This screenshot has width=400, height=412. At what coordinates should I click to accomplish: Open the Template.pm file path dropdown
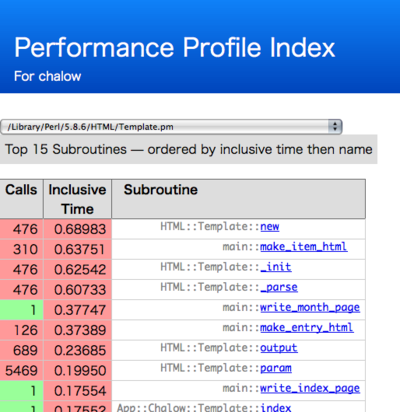click(x=171, y=127)
